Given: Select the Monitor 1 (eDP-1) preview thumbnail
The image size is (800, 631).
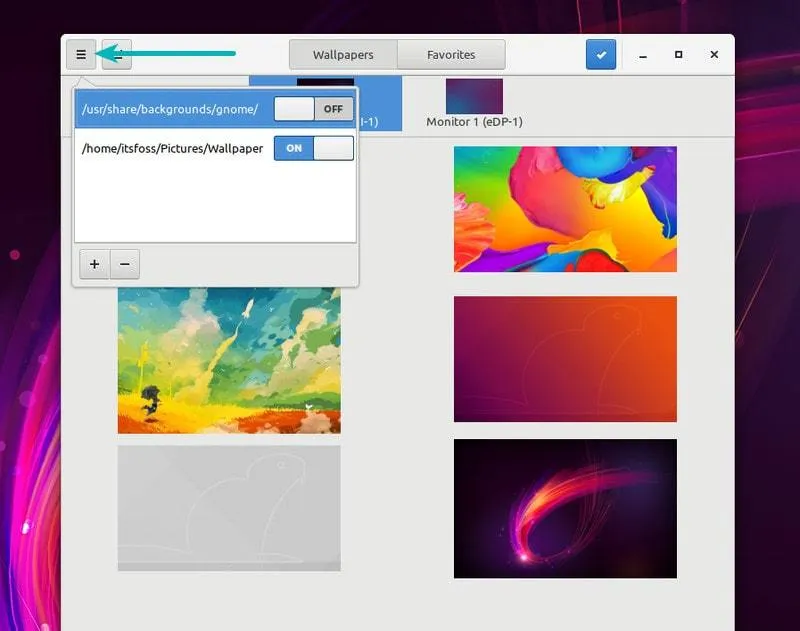Looking at the screenshot, I should pos(474,97).
